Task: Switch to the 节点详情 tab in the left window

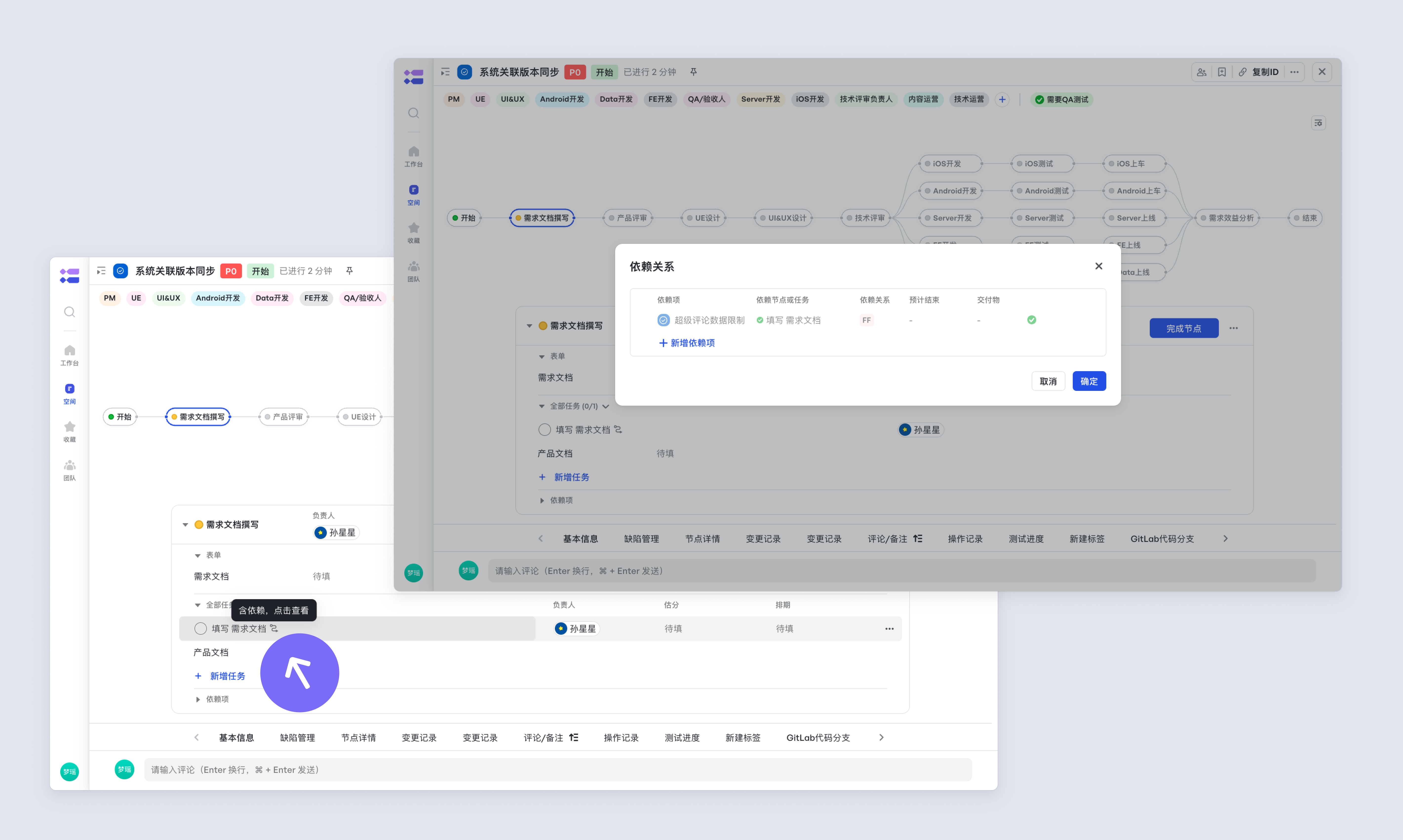Action: pyautogui.click(x=358, y=738)
